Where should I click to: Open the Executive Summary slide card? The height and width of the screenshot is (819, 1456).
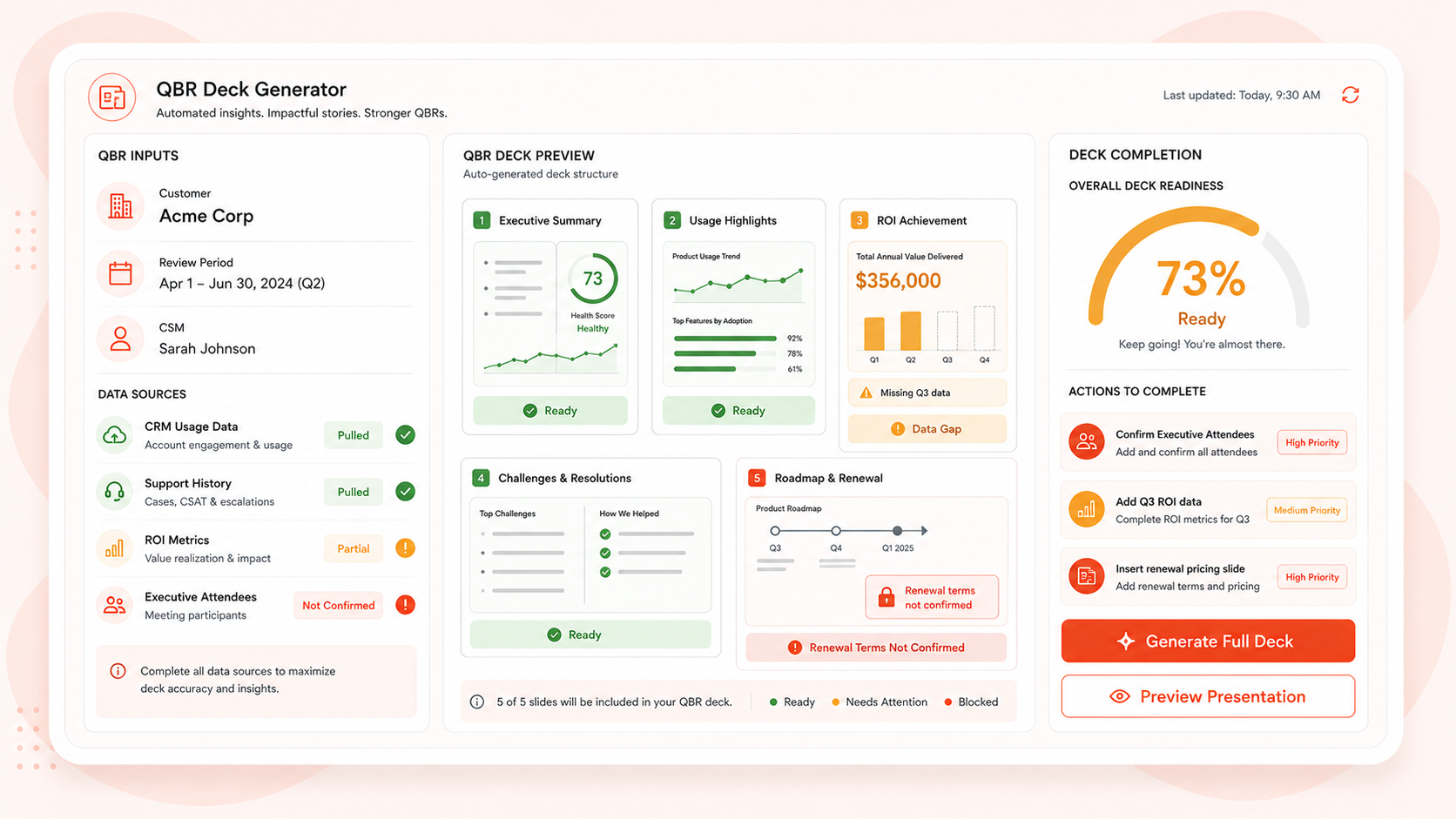(x=550, y=317)
